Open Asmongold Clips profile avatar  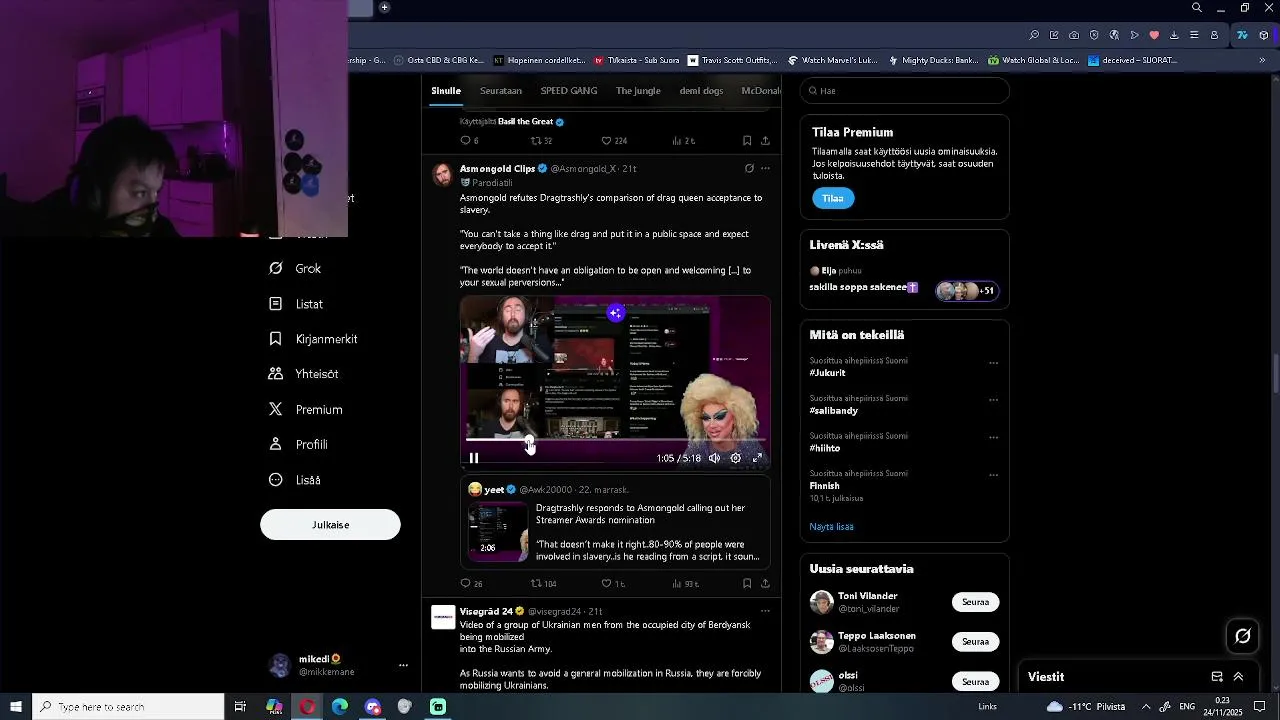443,174
